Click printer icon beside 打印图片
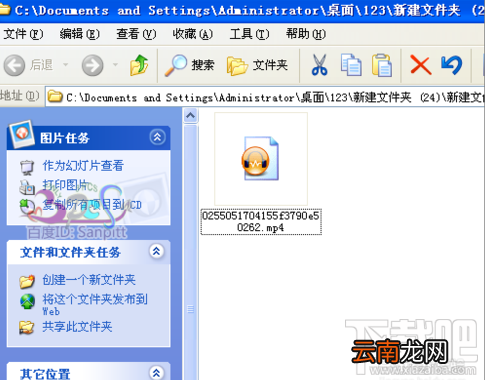The width and height of the screenshot is (485, 380). [x=27, y=187]
